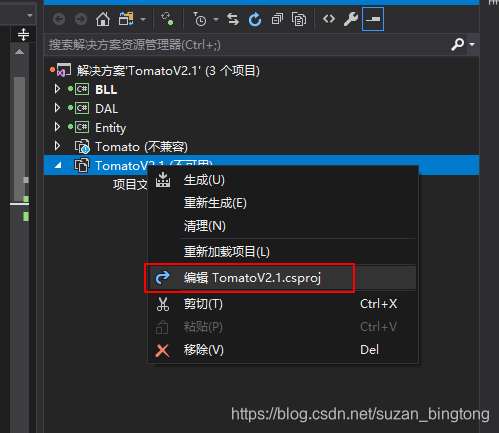Click the solution file icon

[x=63, y=70]
